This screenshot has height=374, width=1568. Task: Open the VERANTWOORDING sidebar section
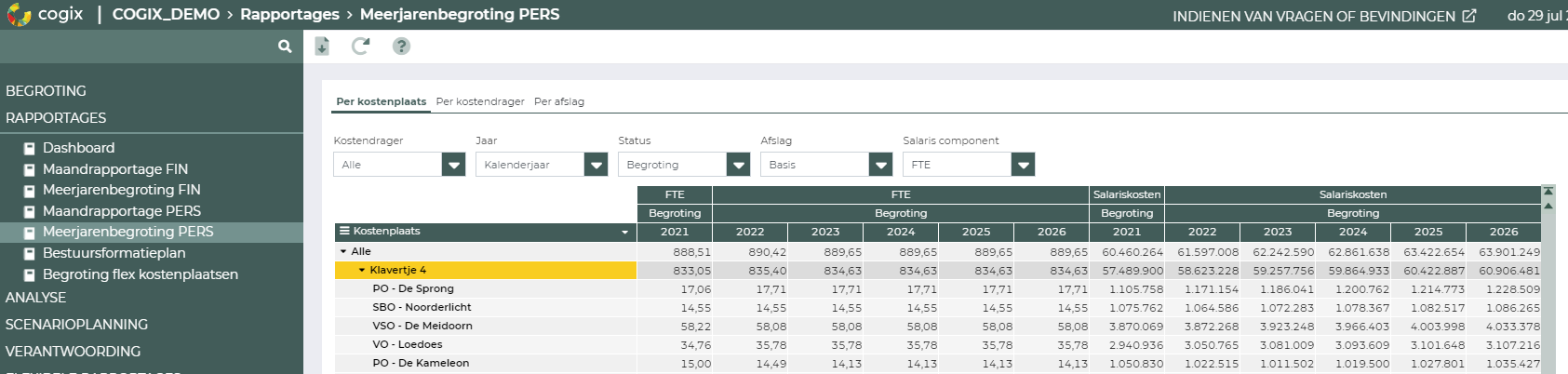(x=73, y=352)
